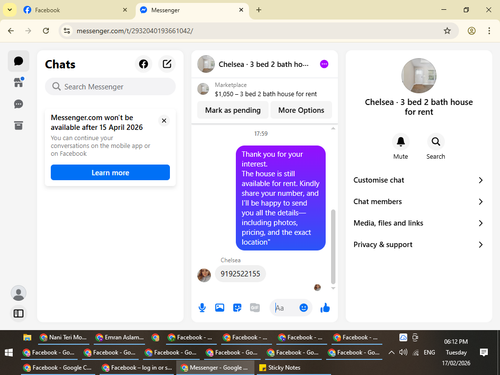Viewport: 500px width, 375px height.
Task: Start a new message with compose icon
Action: pos(167,64)
